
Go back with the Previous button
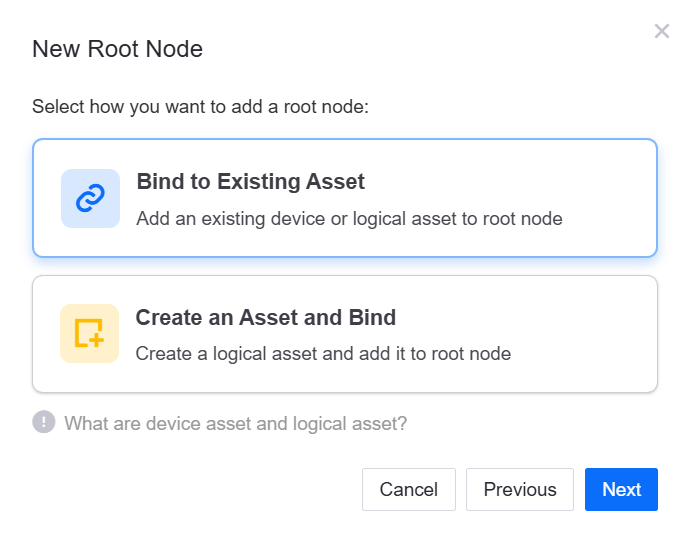(x=519, y=489)
